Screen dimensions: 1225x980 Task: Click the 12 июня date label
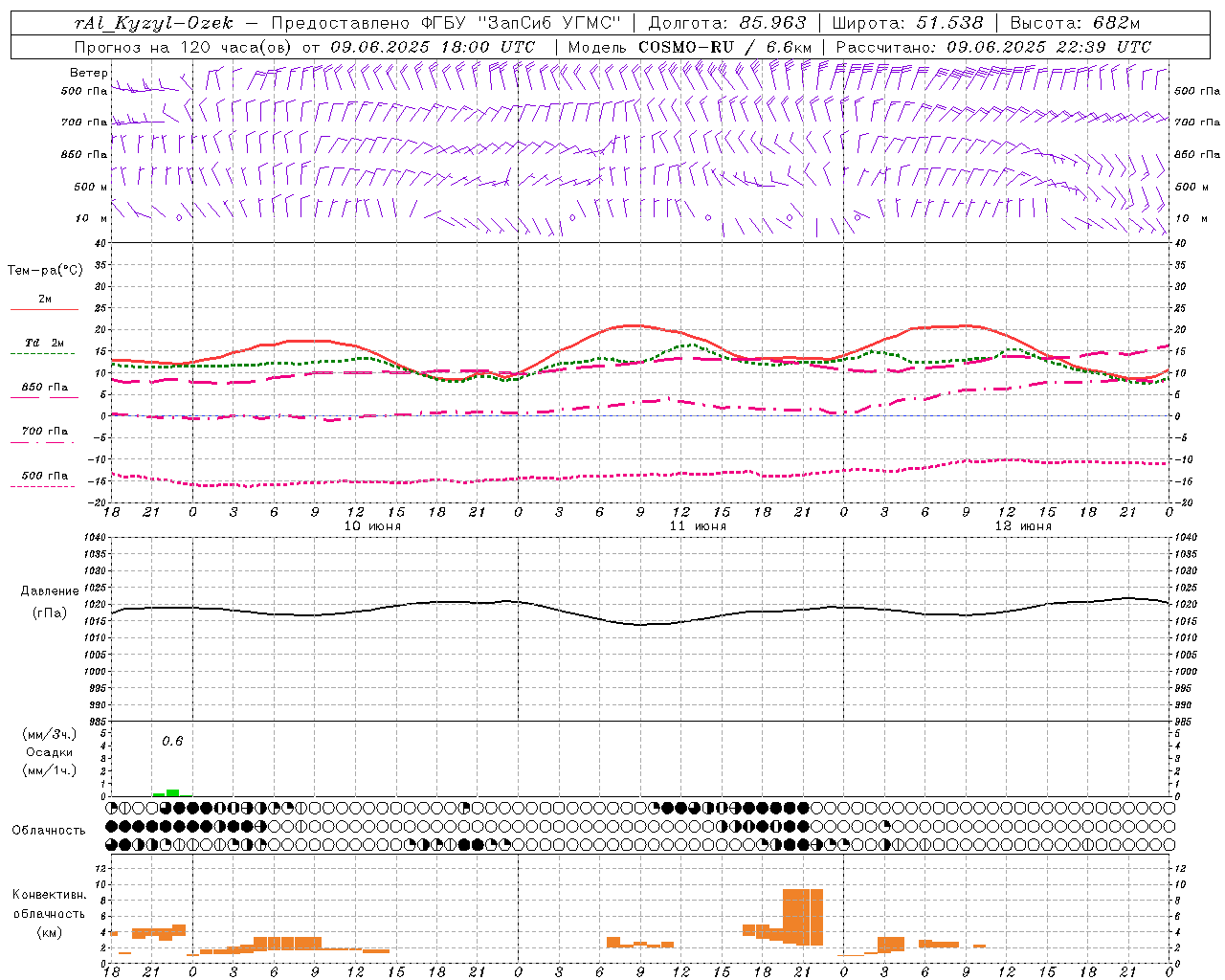(1023, 526)
